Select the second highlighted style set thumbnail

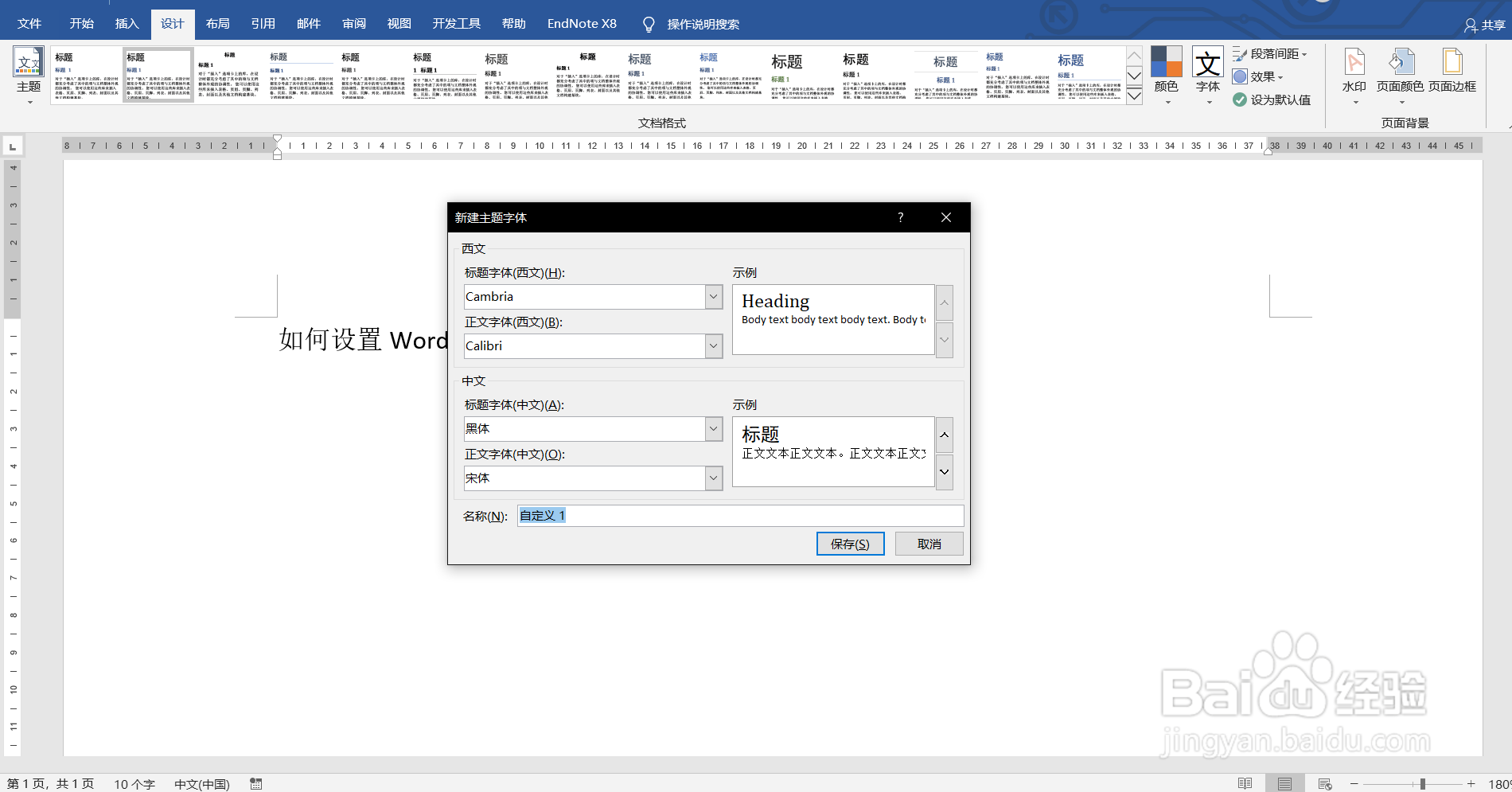(x=158, y=75)
